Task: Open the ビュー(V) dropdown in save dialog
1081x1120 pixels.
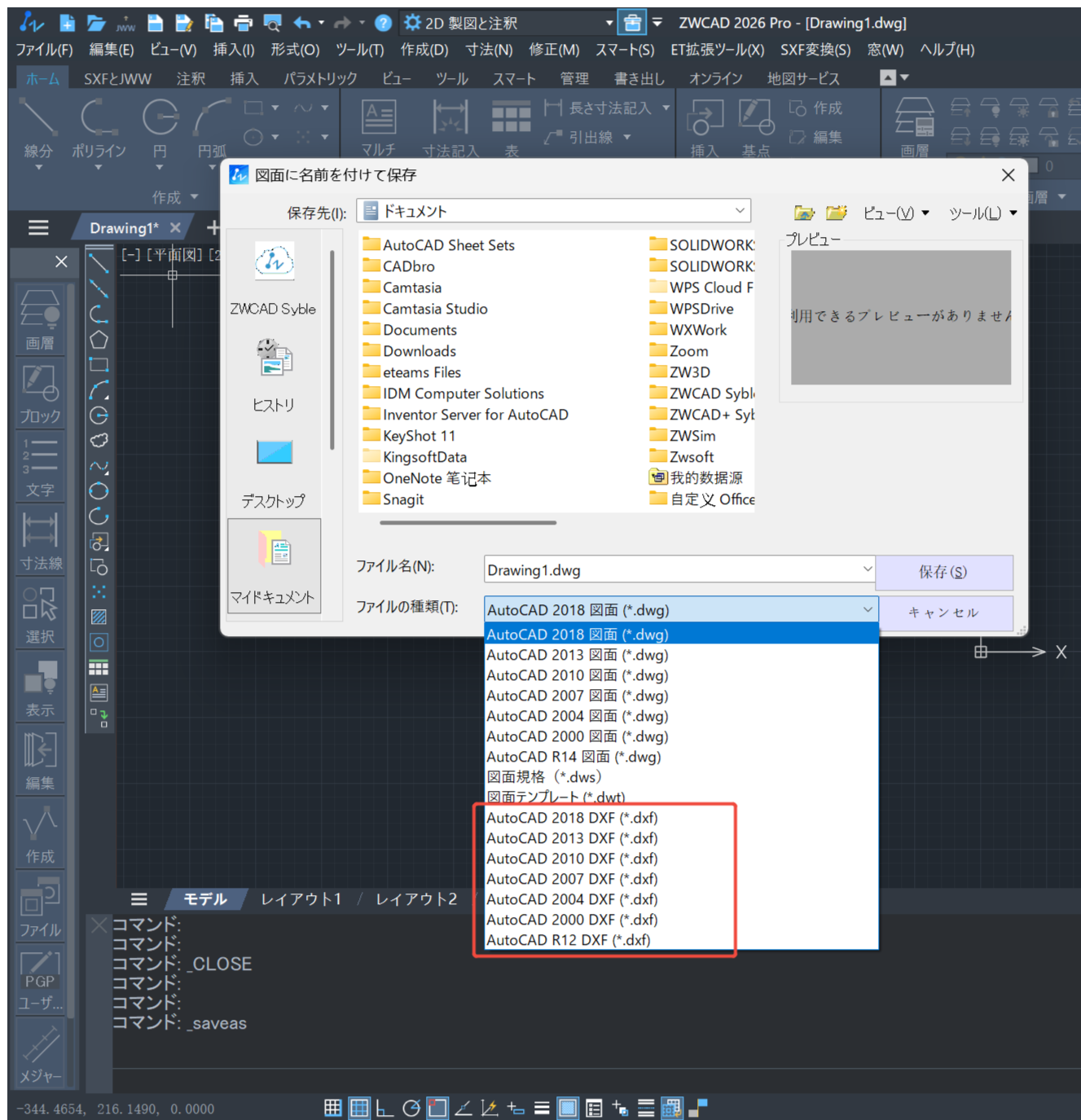Action: coord(896,213)
